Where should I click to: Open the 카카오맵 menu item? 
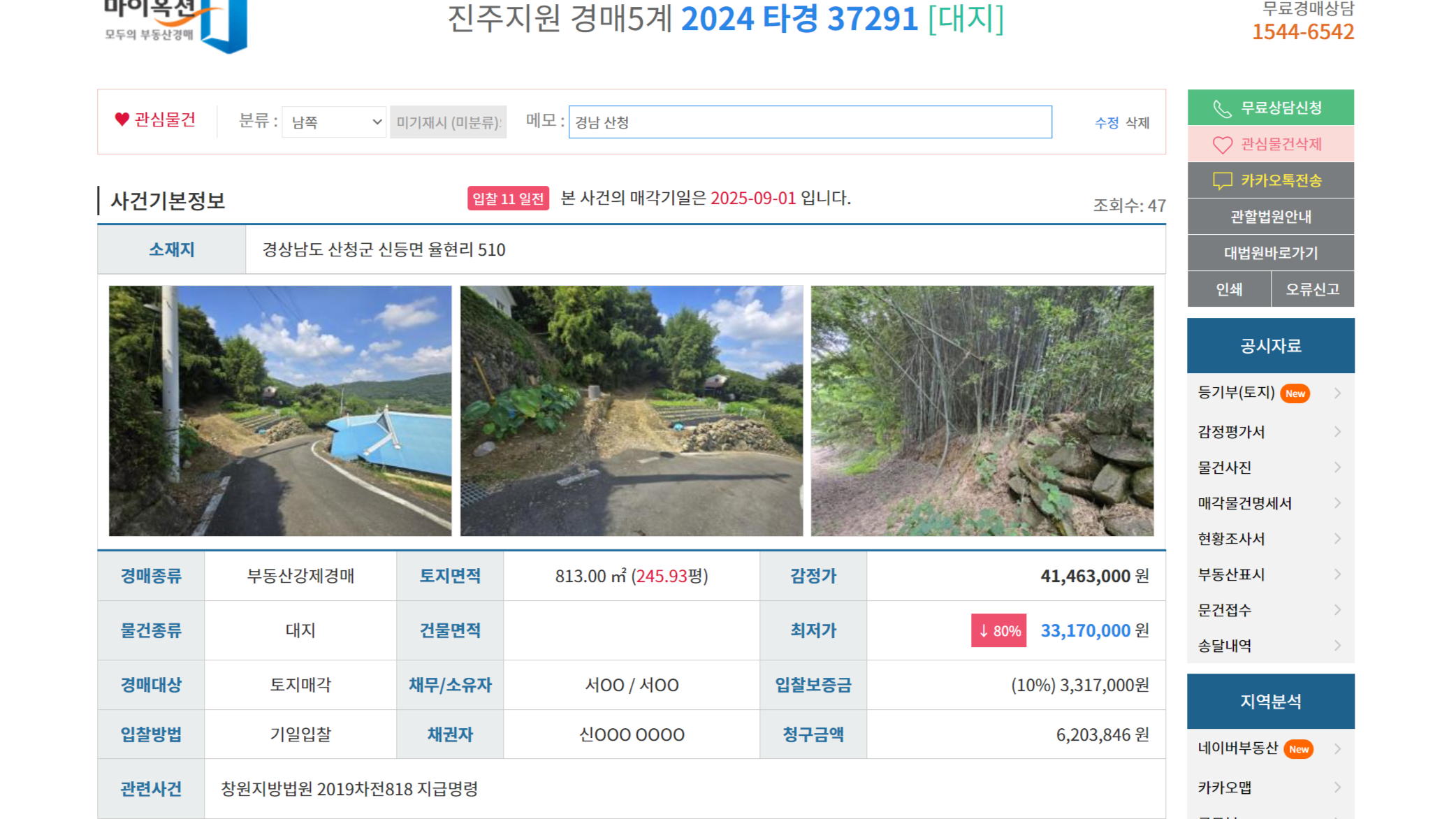point(1270,788)
